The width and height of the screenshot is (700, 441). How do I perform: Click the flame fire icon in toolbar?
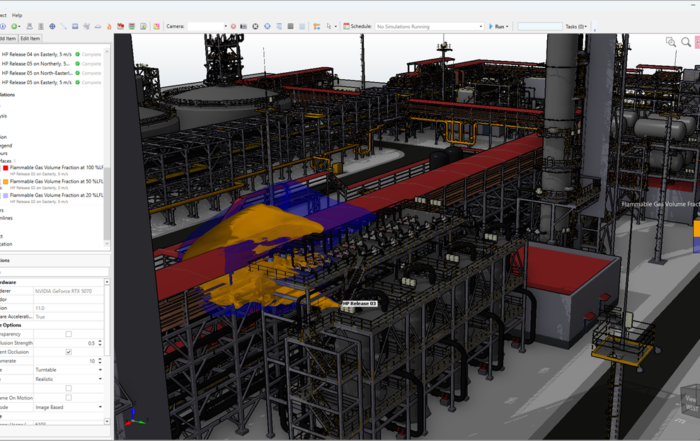(109, 26)
